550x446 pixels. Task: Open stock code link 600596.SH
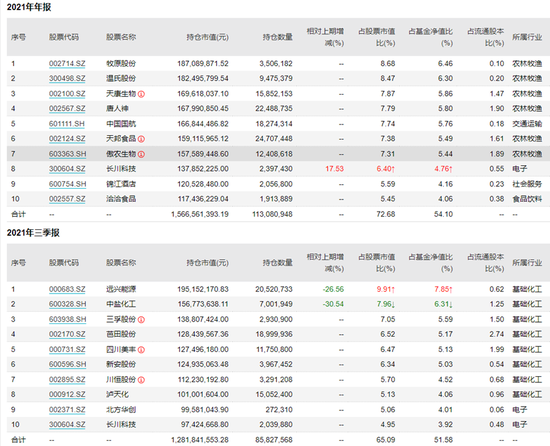coord(67,364)
